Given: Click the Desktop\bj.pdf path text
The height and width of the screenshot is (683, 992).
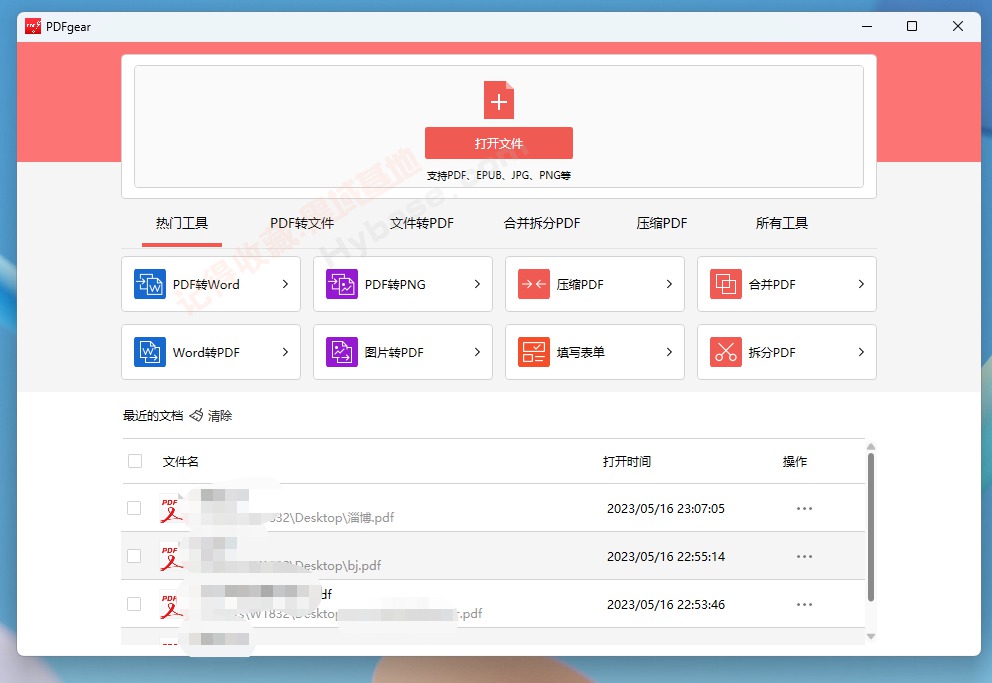Looking at the screenshot, I should click(x=338, y=565).
